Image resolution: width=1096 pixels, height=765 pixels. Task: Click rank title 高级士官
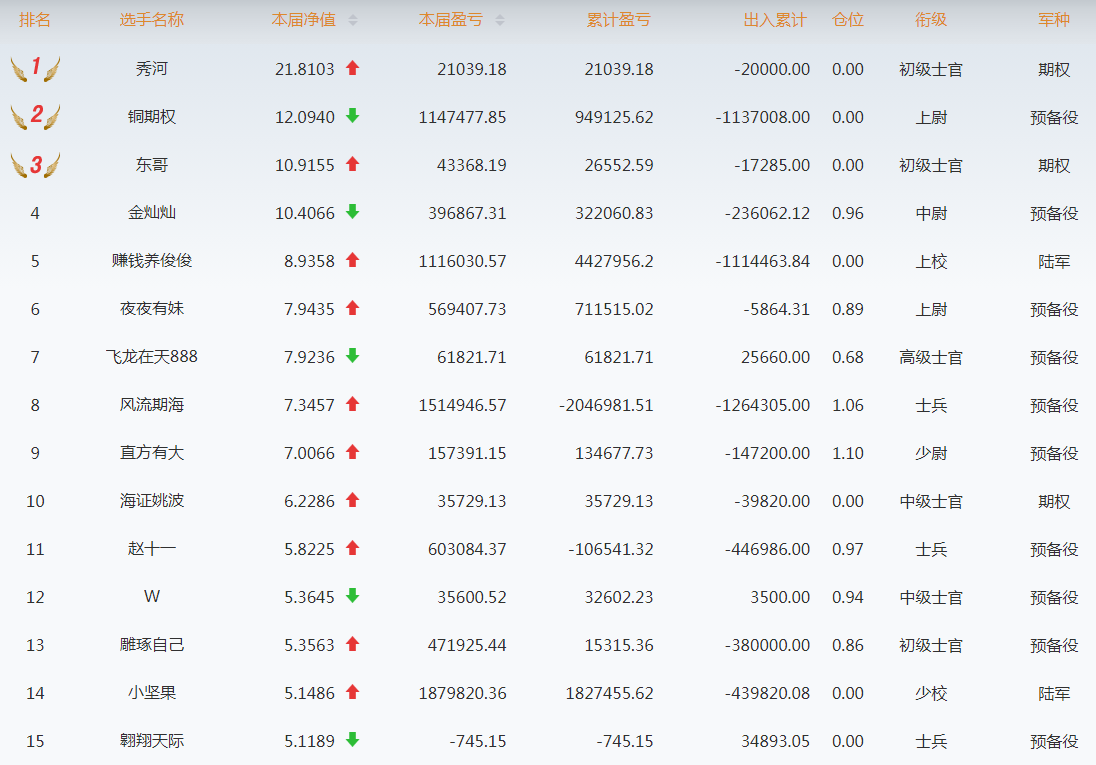click(931, 357)
